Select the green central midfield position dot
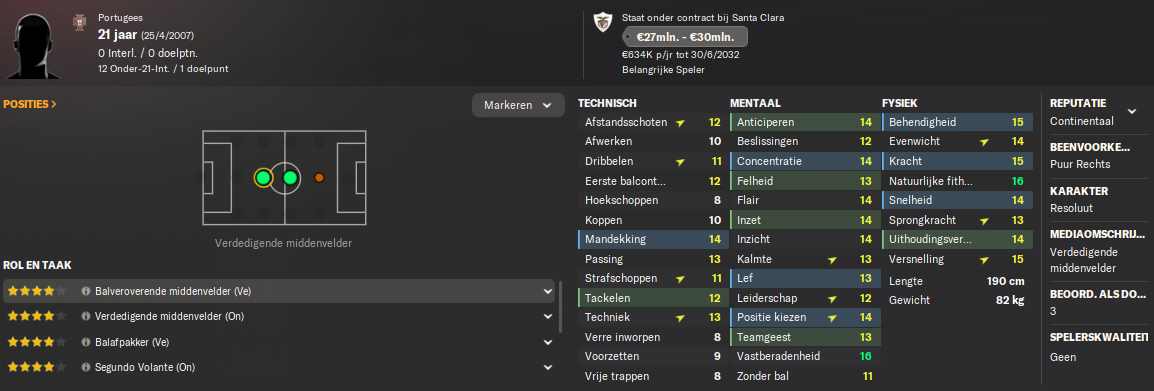 (x=290, y=177)
